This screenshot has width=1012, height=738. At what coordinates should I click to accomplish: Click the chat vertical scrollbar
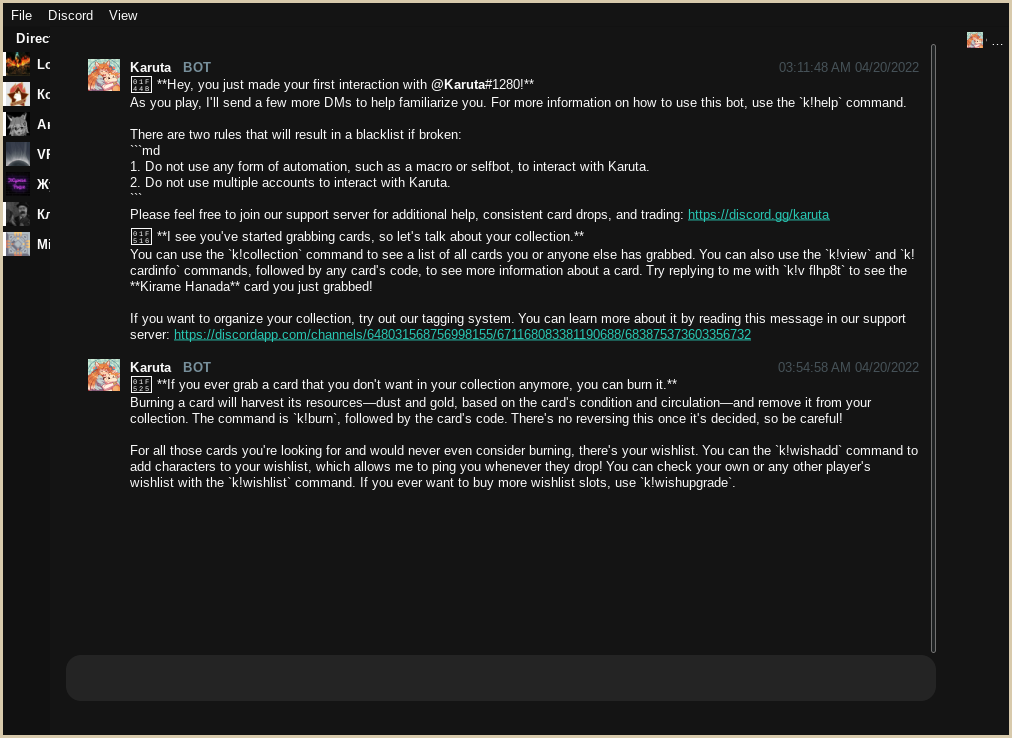click(x=933, y=349)
